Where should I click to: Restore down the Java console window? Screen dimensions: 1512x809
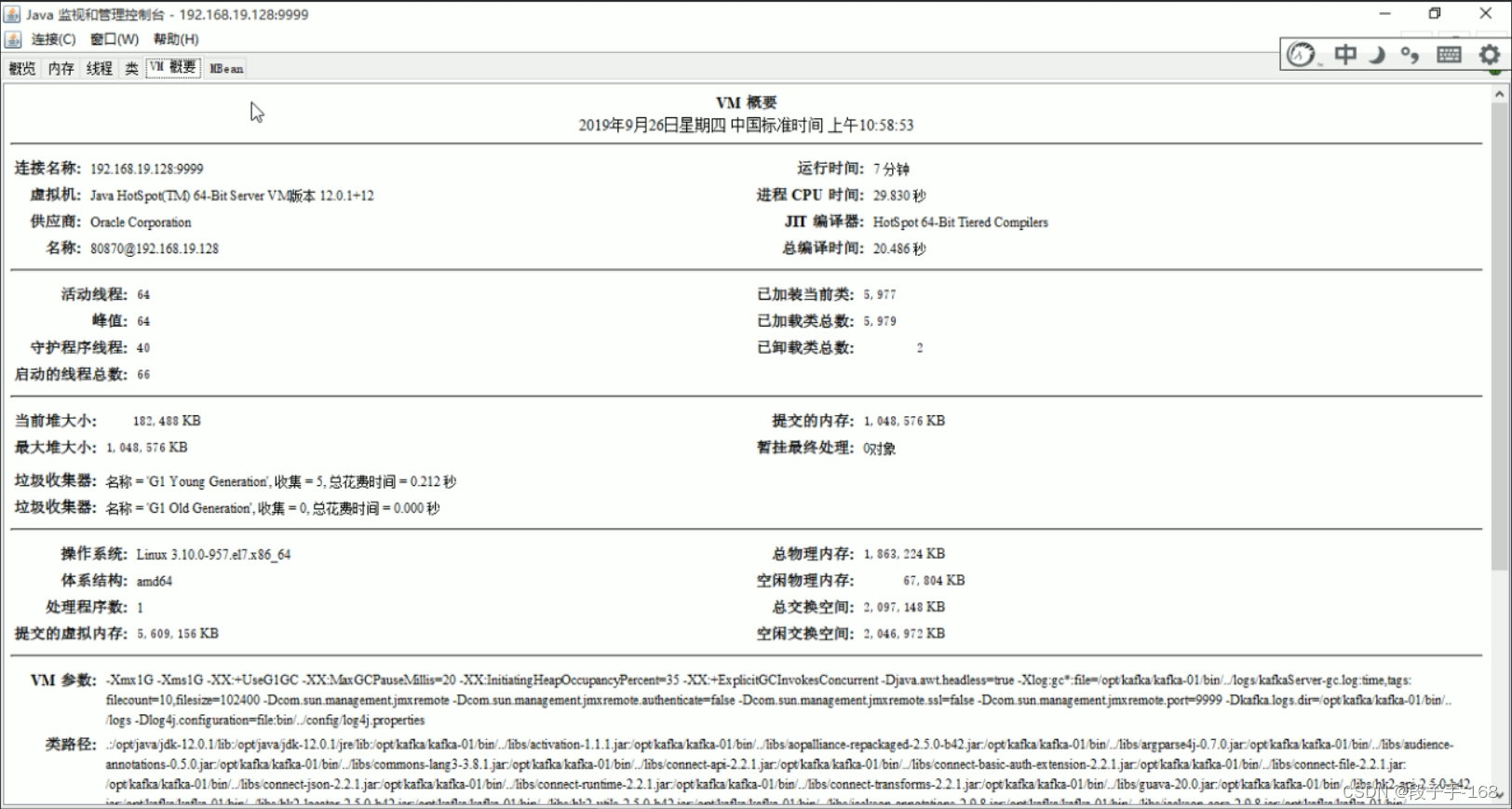click(x=1435, y=14)
